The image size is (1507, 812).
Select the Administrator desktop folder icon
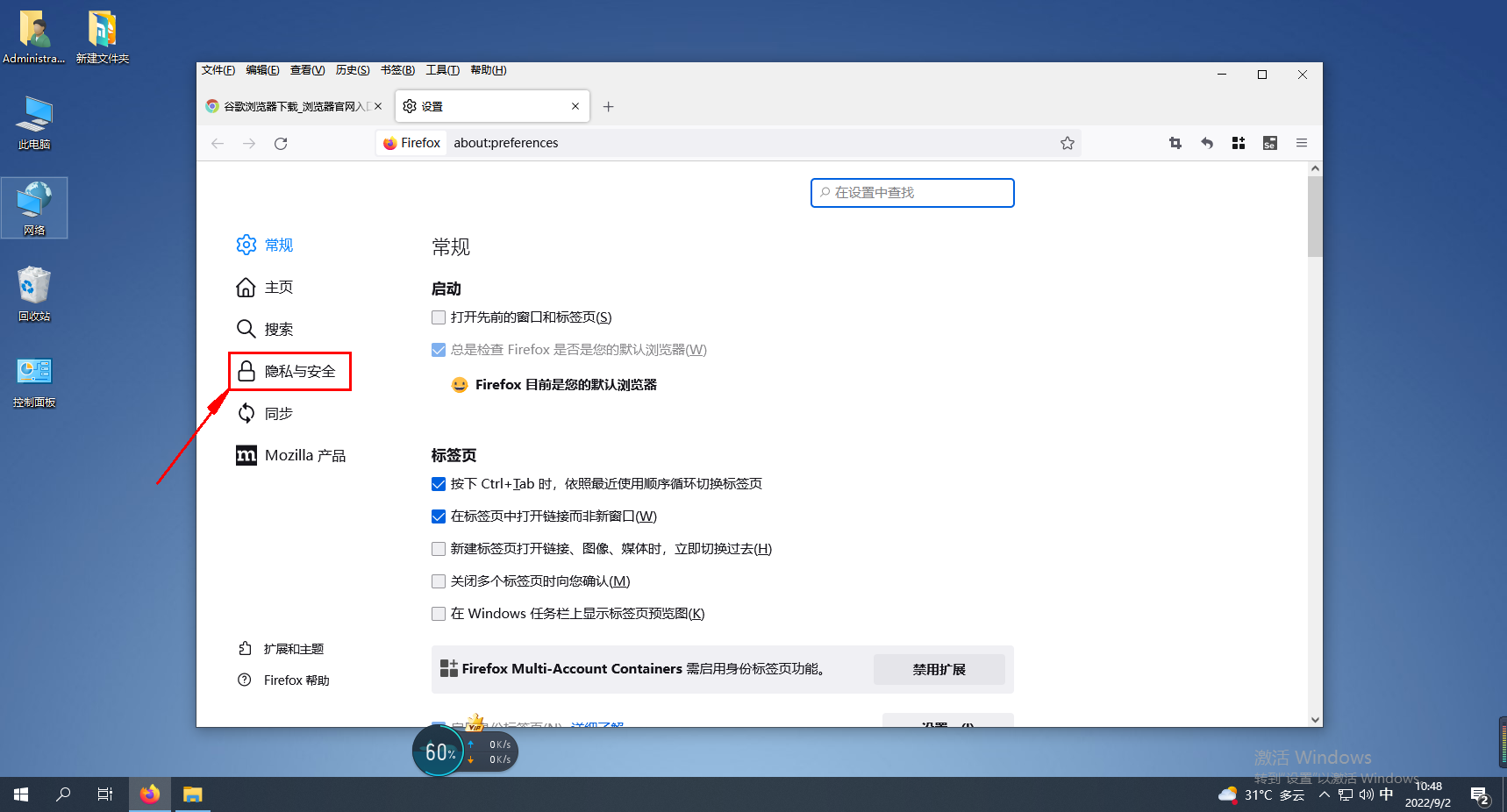(34, 37)
